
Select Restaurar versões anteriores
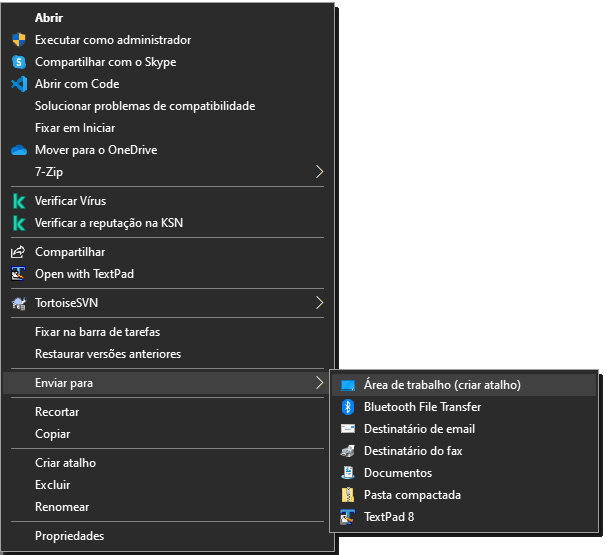coord(108,354)
